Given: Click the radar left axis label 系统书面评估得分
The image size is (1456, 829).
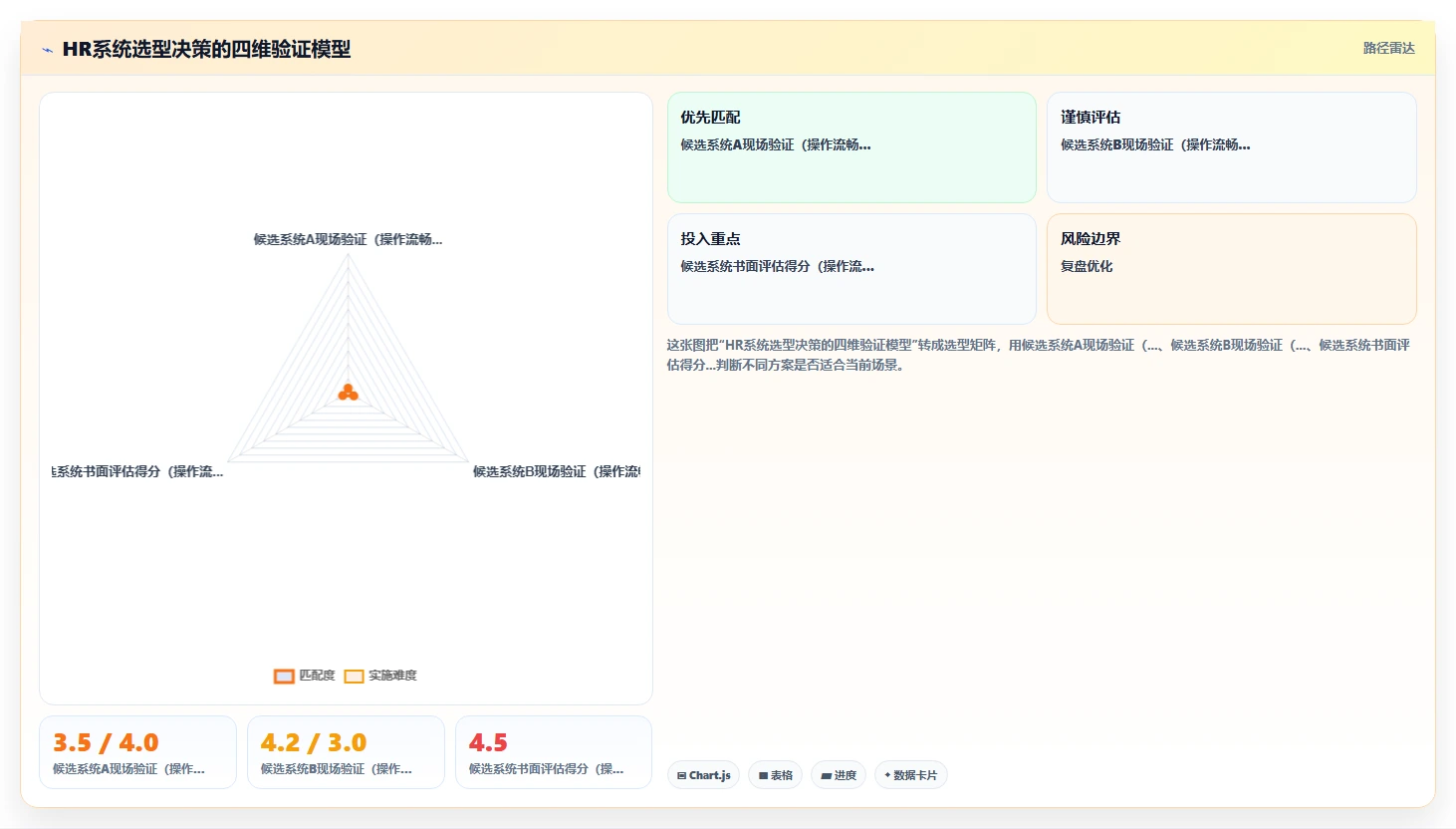Looking at the screenshot, I should (137, 471).
